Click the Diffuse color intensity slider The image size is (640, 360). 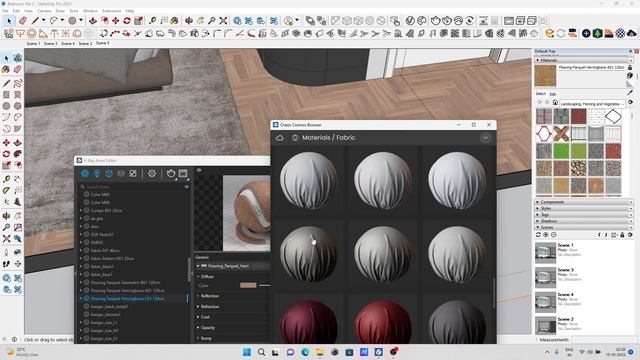[264, 285]
